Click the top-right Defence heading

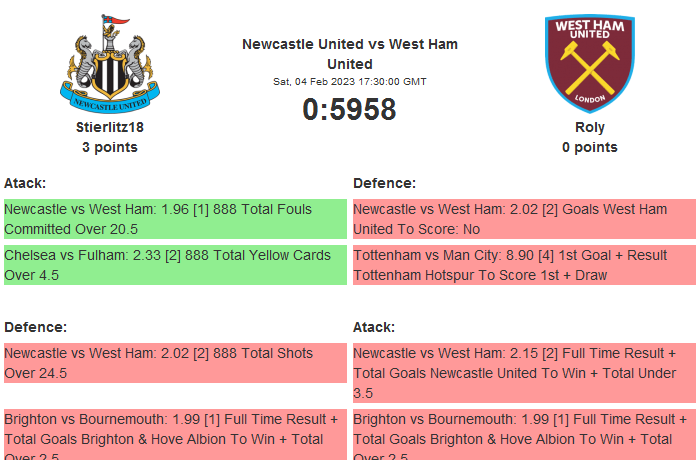(384, 183)
